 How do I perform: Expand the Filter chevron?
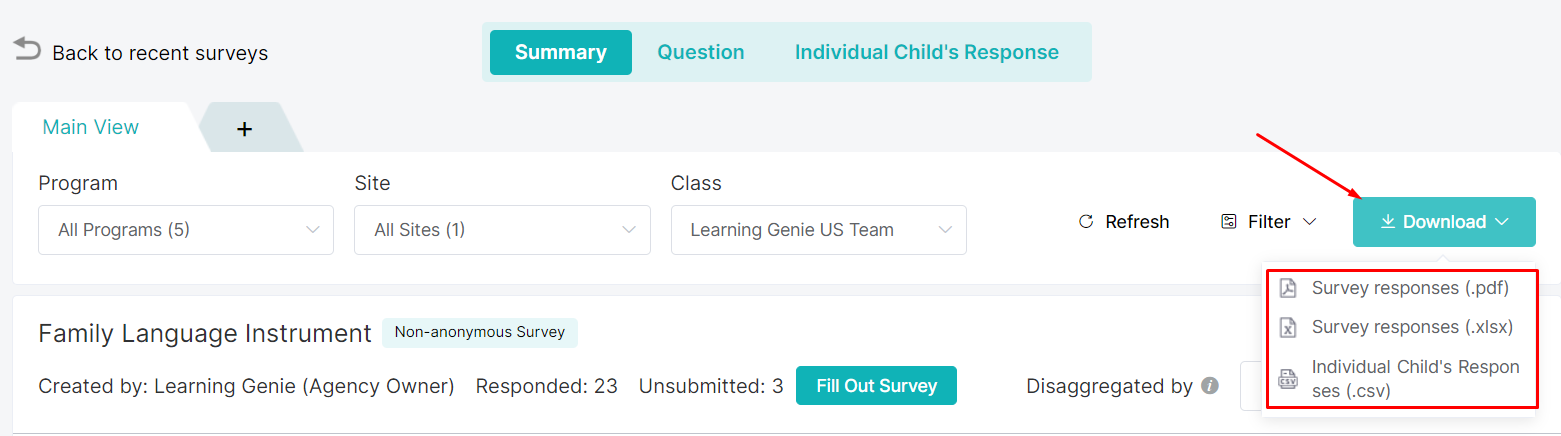point(1309,222)
